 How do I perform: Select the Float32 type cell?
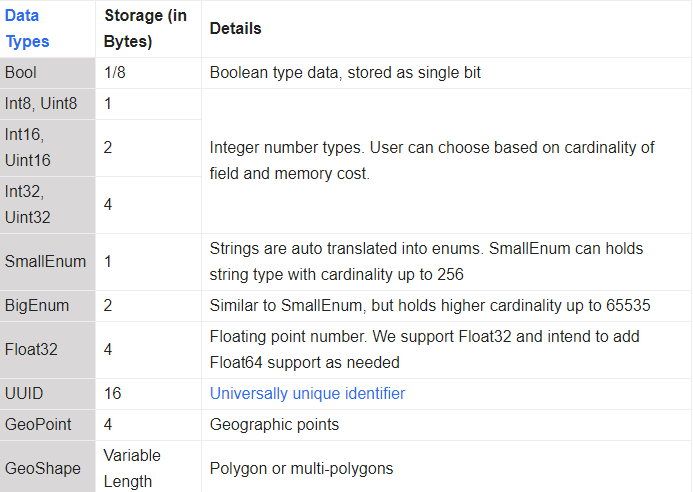(47, 350)
